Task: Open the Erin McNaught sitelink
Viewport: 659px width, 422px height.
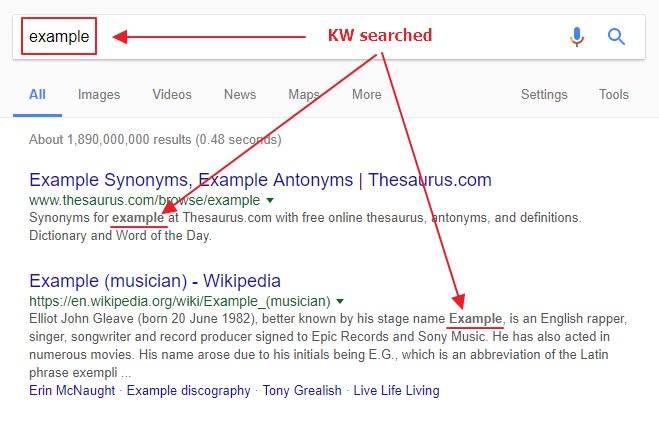Action: point(72,390)
